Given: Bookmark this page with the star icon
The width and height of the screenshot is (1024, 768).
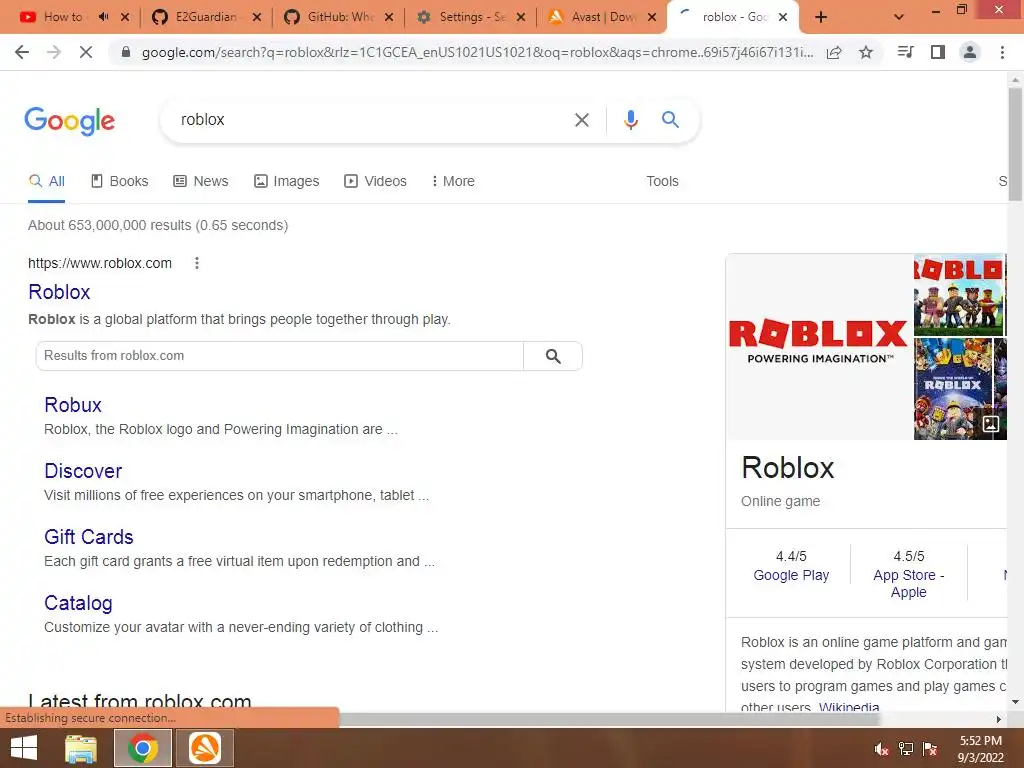Looking at the screenshot, I should [866, 52].
